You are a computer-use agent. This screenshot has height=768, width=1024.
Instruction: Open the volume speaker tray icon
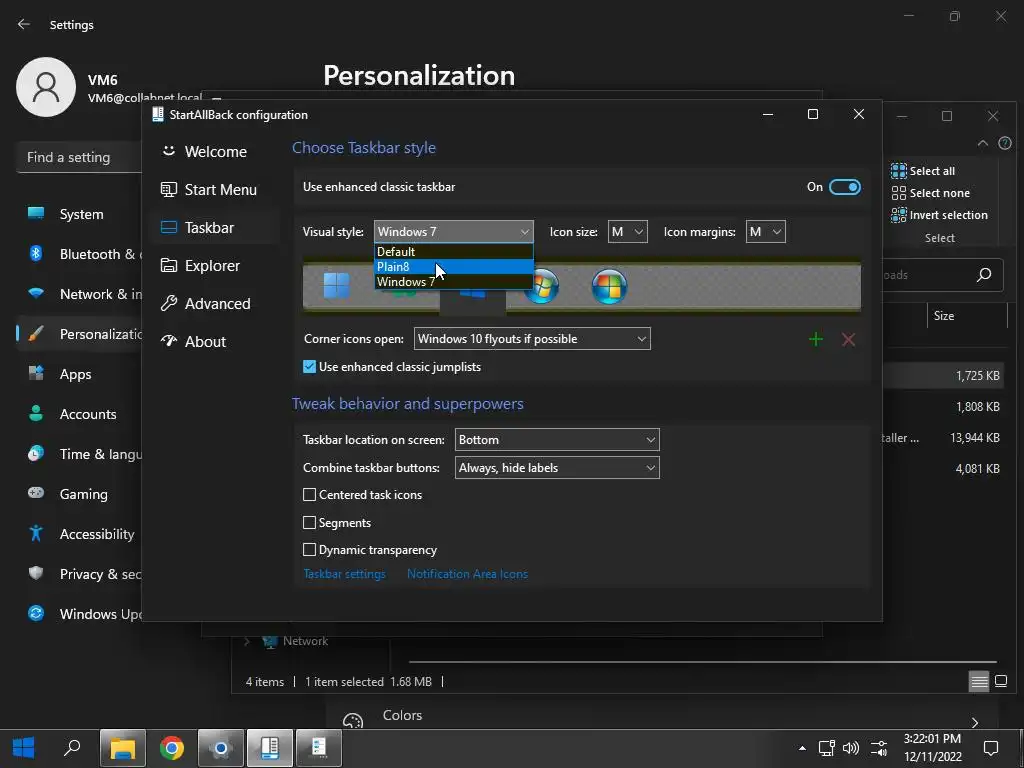850,748
